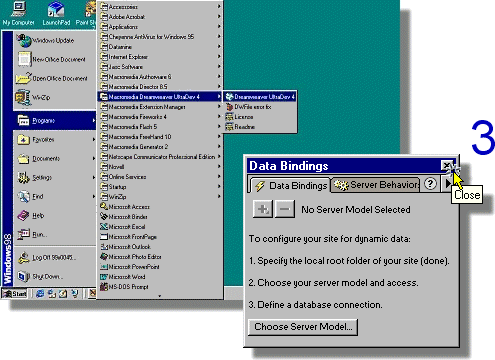Click the plus button in Data Bindings panel
This screenshot has height=360, width=495.
pyautogui.click(x=263, y=209)
